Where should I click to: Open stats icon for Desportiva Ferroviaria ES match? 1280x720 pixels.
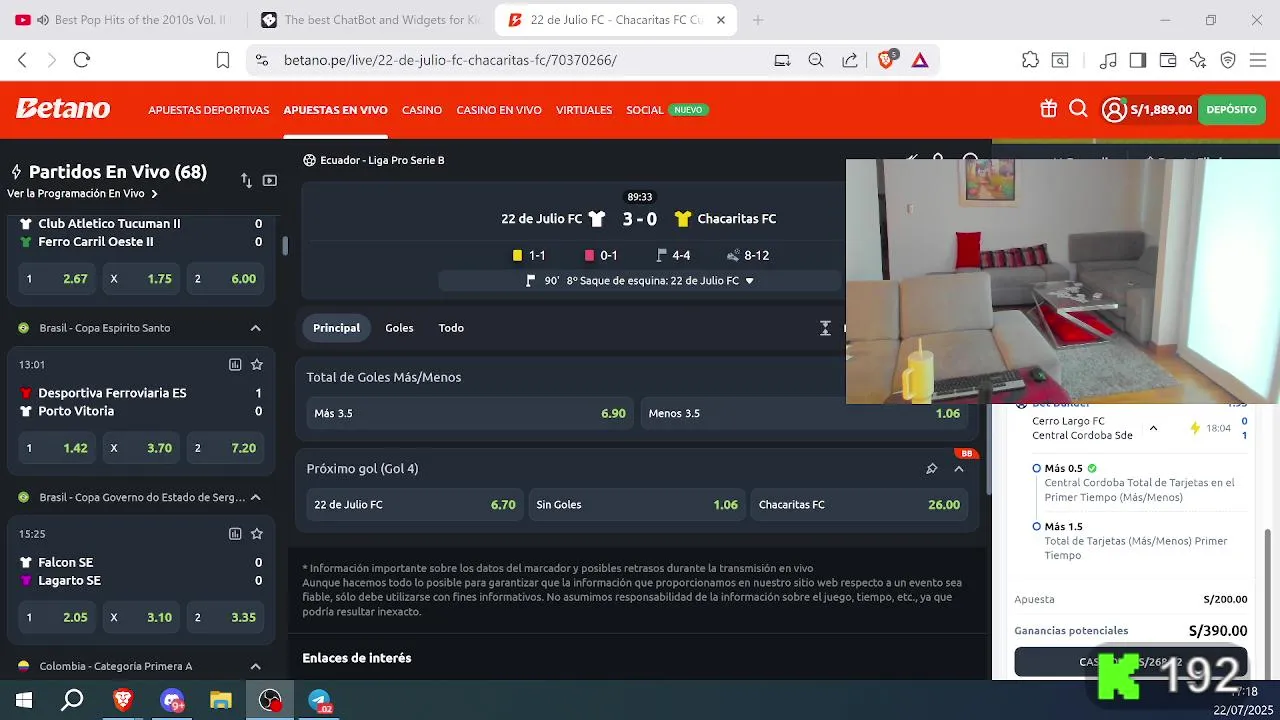click(235, 365)
